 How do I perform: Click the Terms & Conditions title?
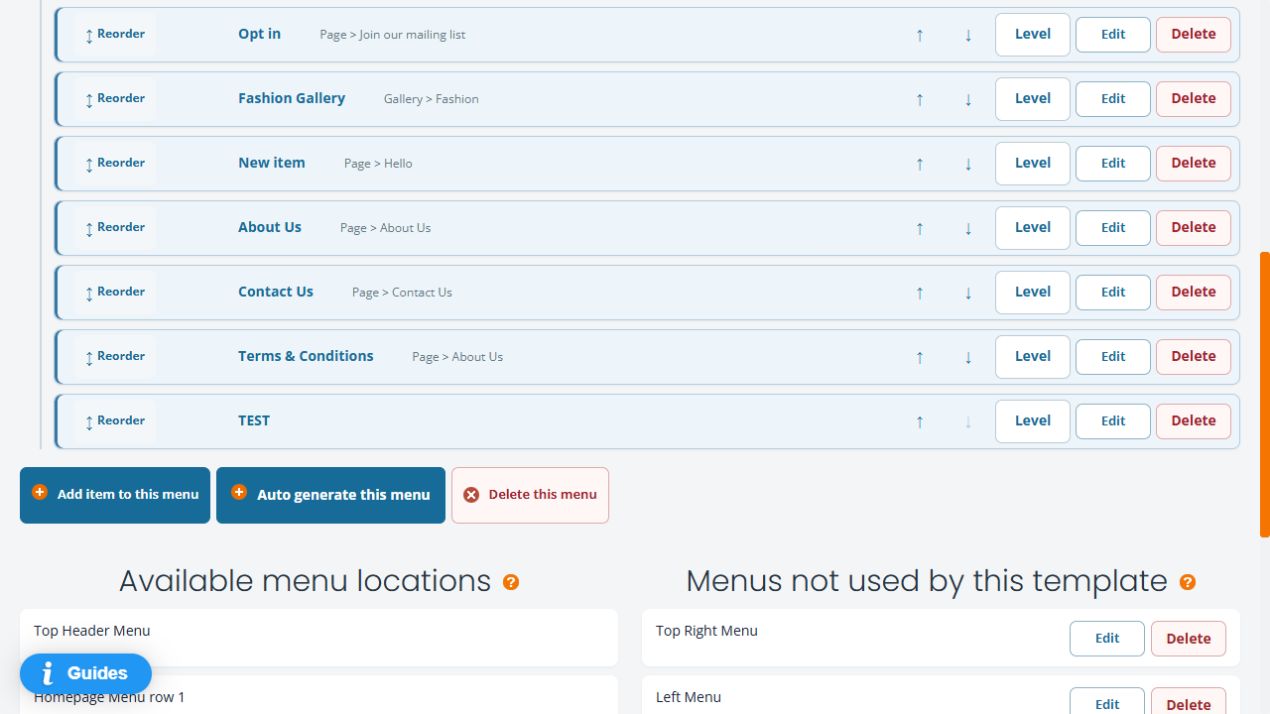coord(306,356)
